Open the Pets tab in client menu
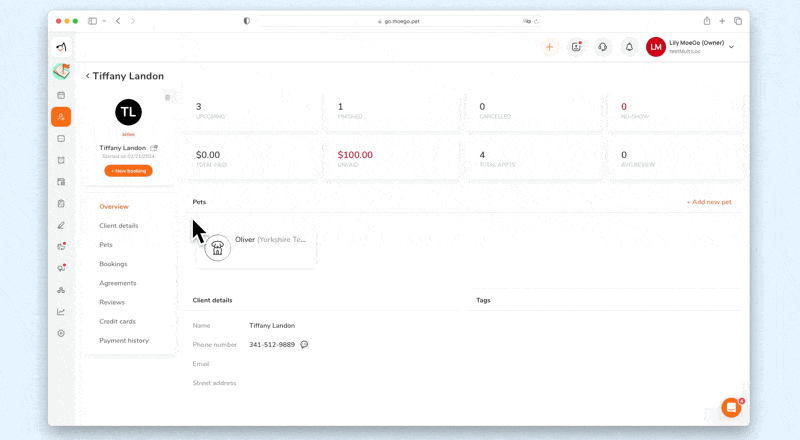Screen dimensions: 800x440 click(x=106, y=245)
